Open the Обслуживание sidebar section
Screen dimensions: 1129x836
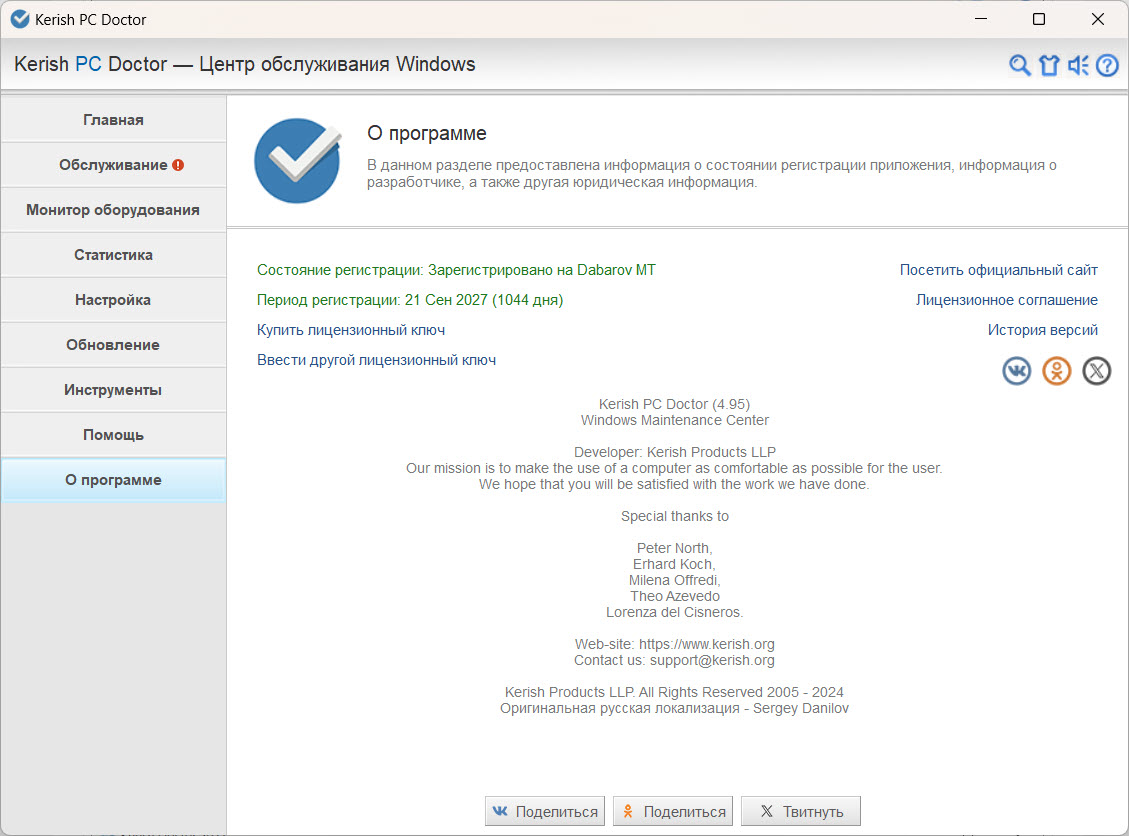113,165
